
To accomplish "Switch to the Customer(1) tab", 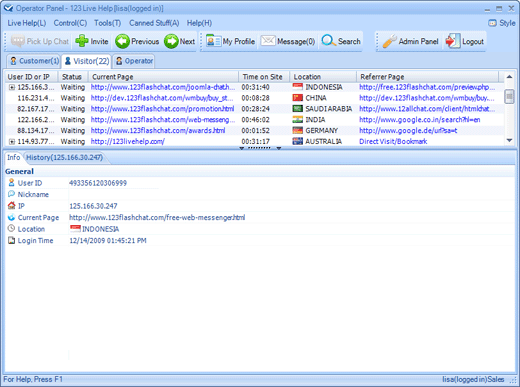I will coord(34,61).
